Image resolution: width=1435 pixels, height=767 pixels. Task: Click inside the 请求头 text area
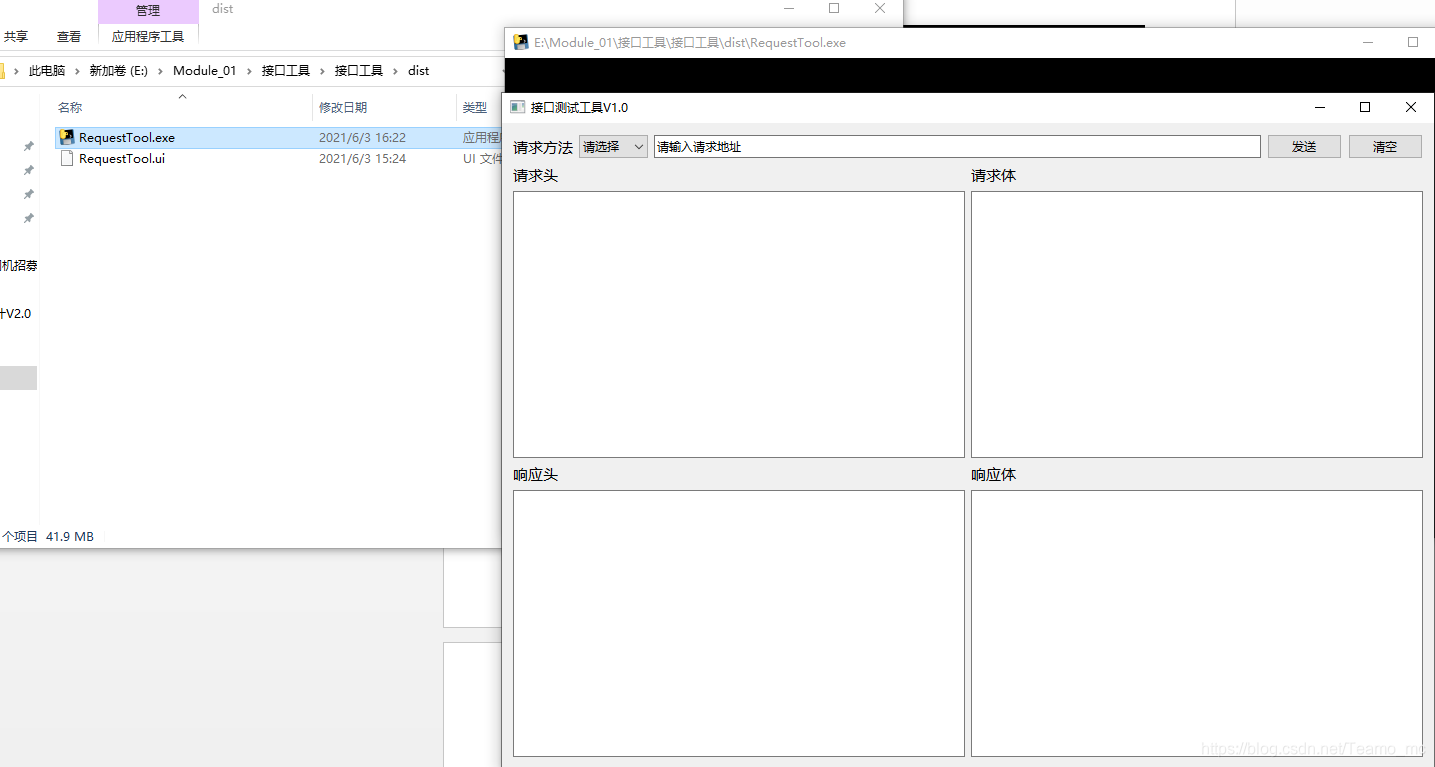tap(739, 324)
